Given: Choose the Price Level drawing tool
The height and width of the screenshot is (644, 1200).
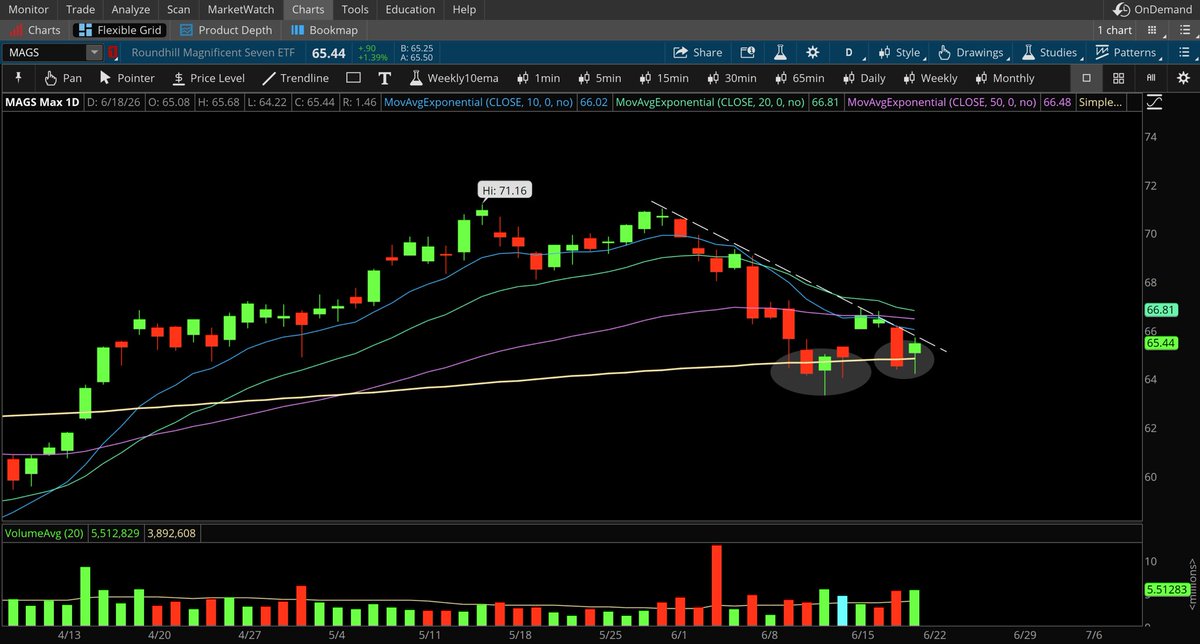Looking at the screenshot, I should [208, 78].
